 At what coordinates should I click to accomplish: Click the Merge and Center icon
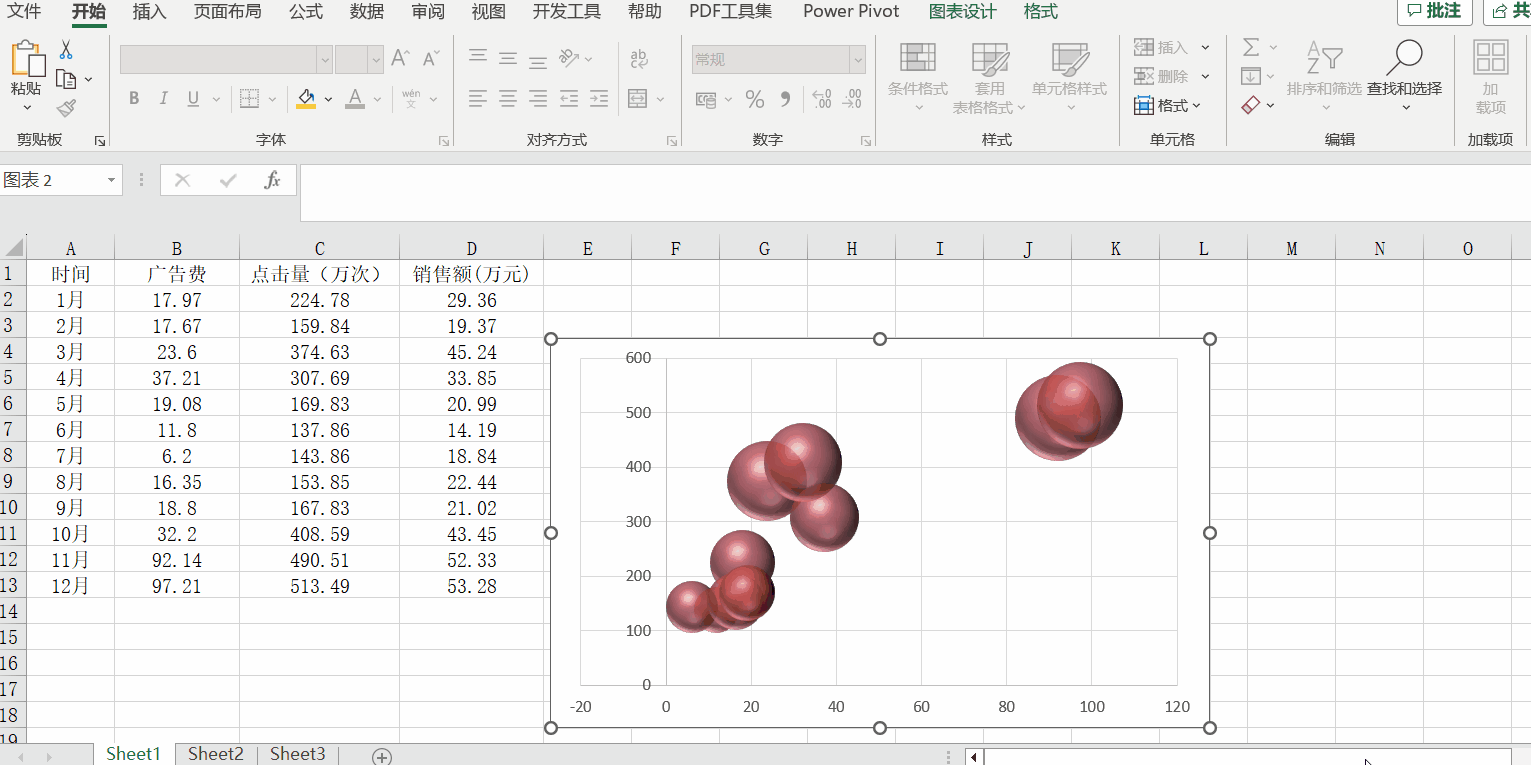click(x=637, y=99)
